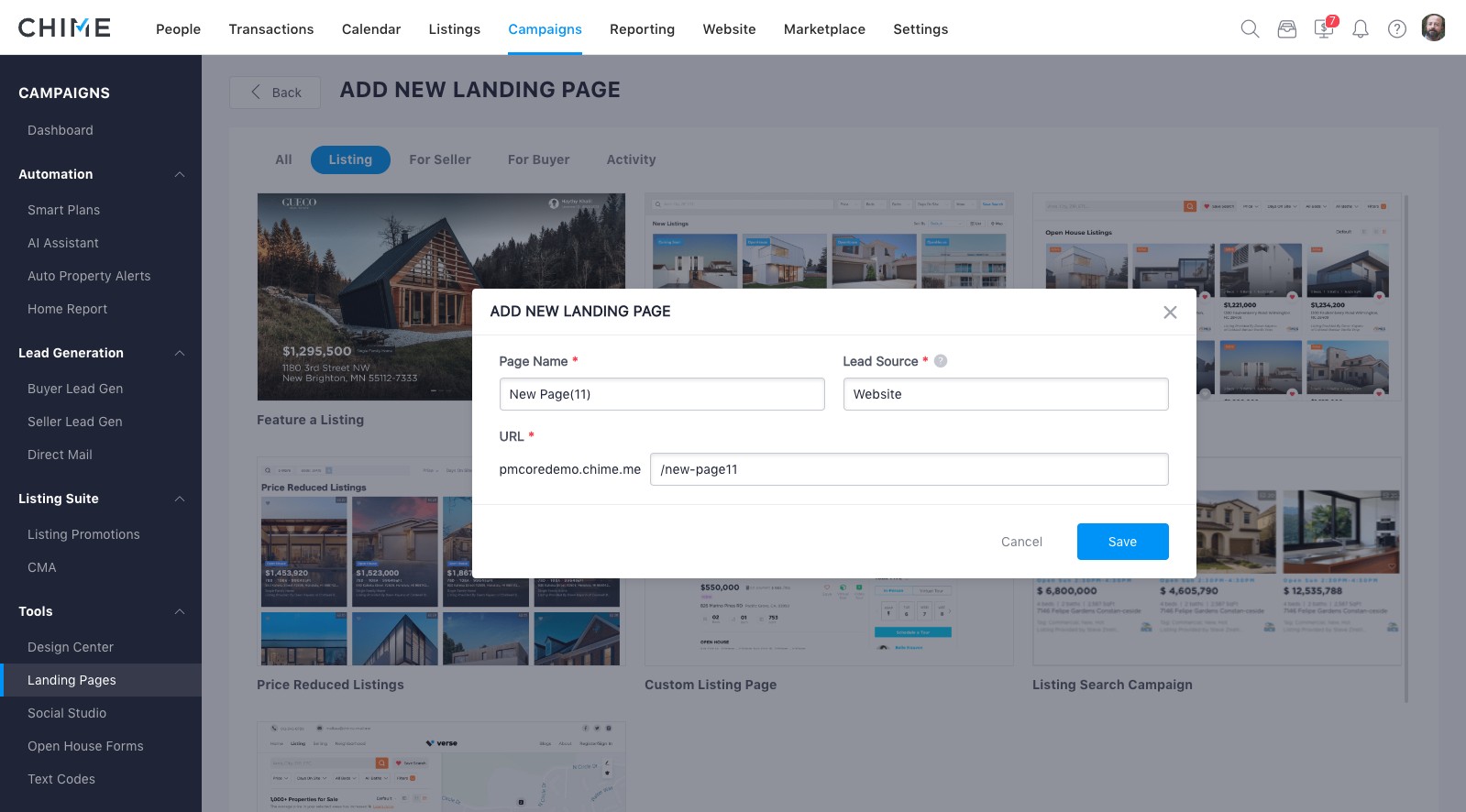Select the Listing template tab

click(350, 159)
